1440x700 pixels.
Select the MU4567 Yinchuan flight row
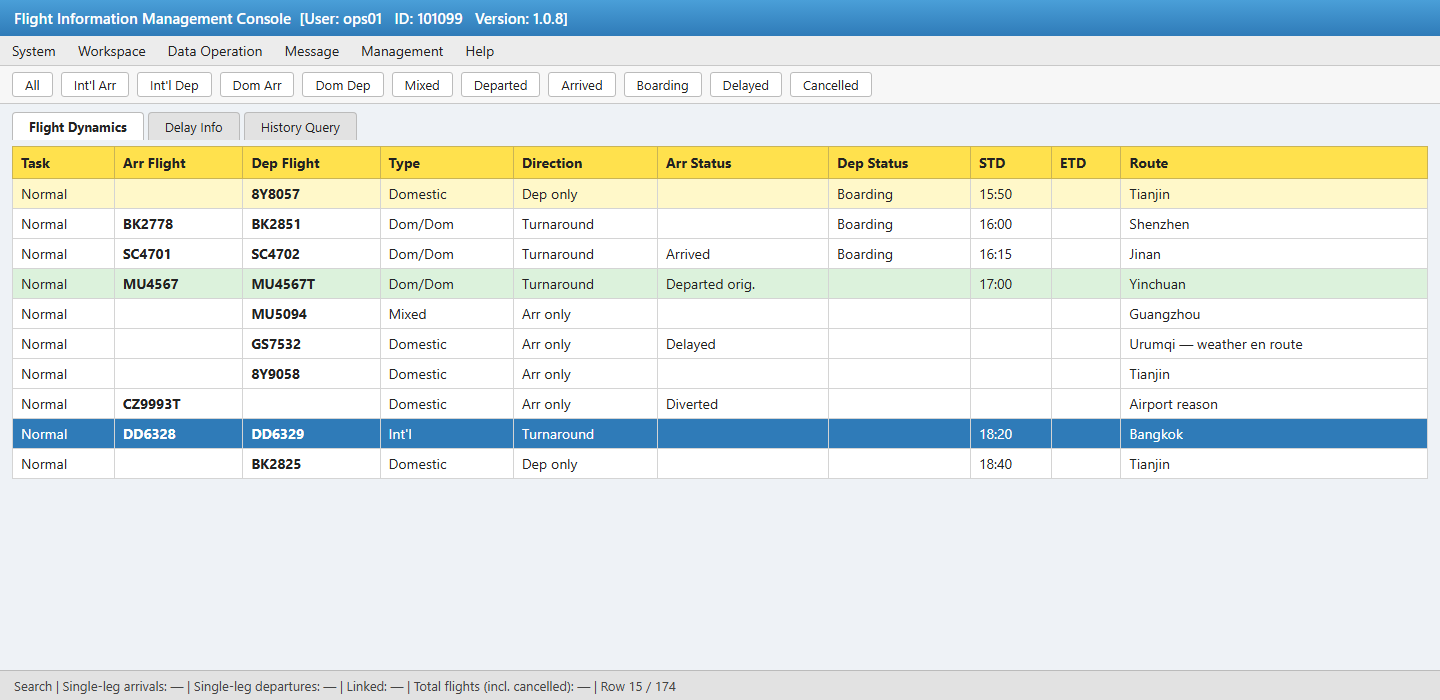click(720, 284)
